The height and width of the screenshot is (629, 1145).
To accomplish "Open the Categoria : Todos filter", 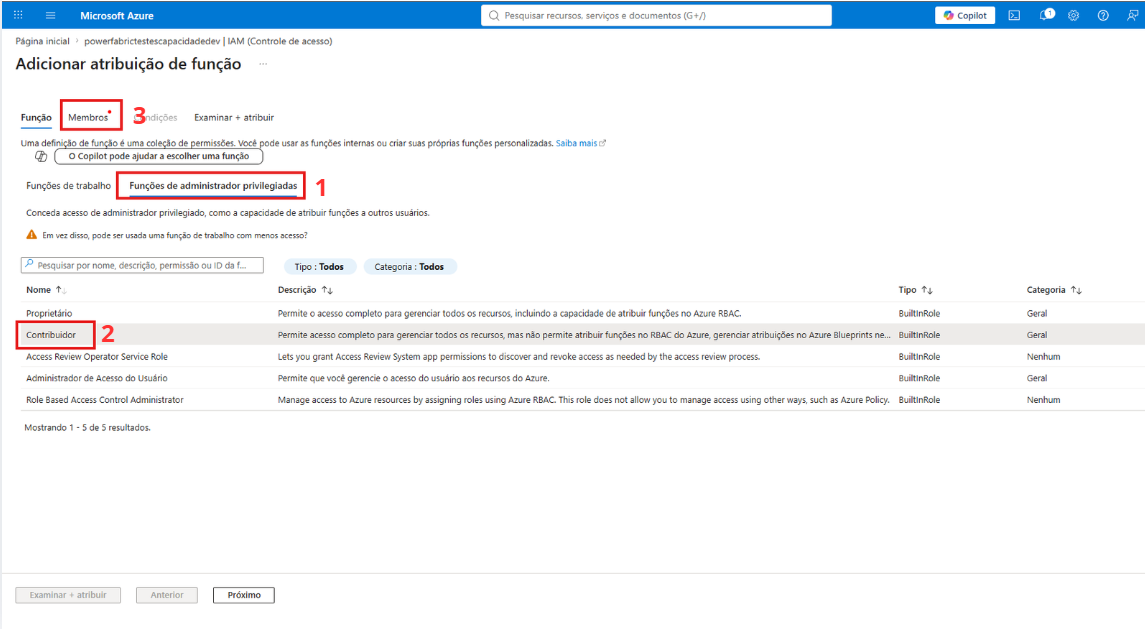I will [409, 267].
